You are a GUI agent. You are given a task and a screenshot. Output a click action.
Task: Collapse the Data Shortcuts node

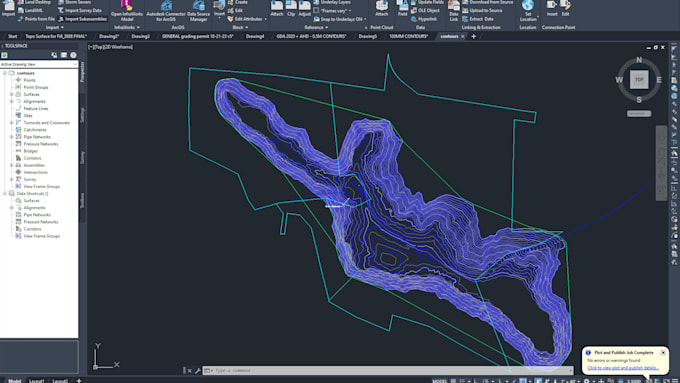pos(5,193)
